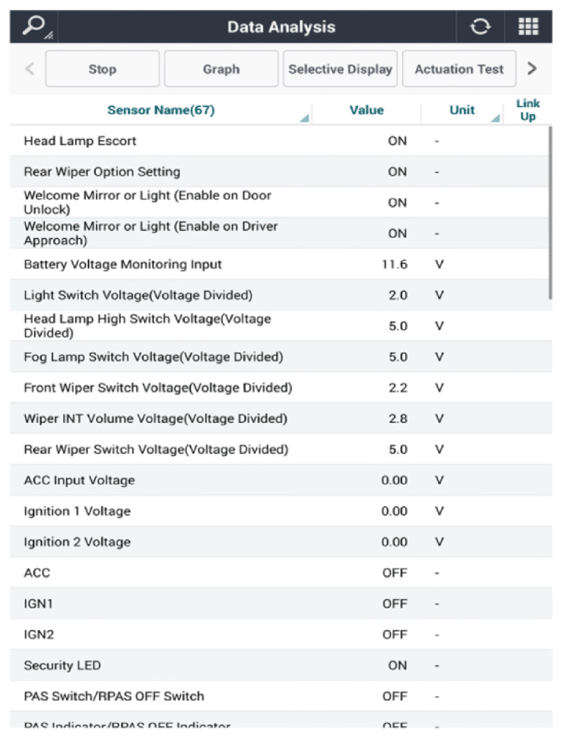Open the Graph view

point(221,69)
